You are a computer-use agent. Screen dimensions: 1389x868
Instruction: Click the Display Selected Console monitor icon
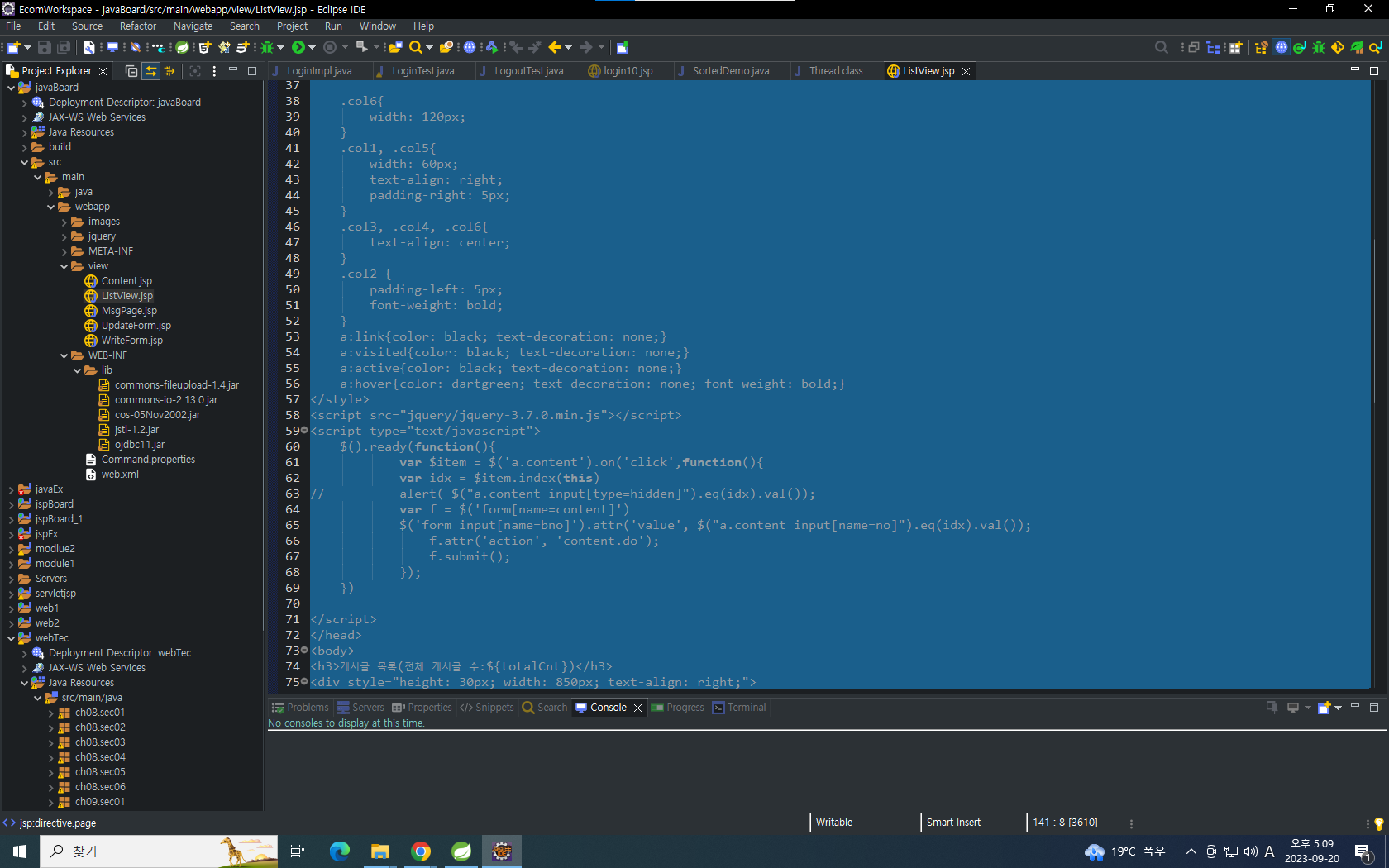[1293, 708]
